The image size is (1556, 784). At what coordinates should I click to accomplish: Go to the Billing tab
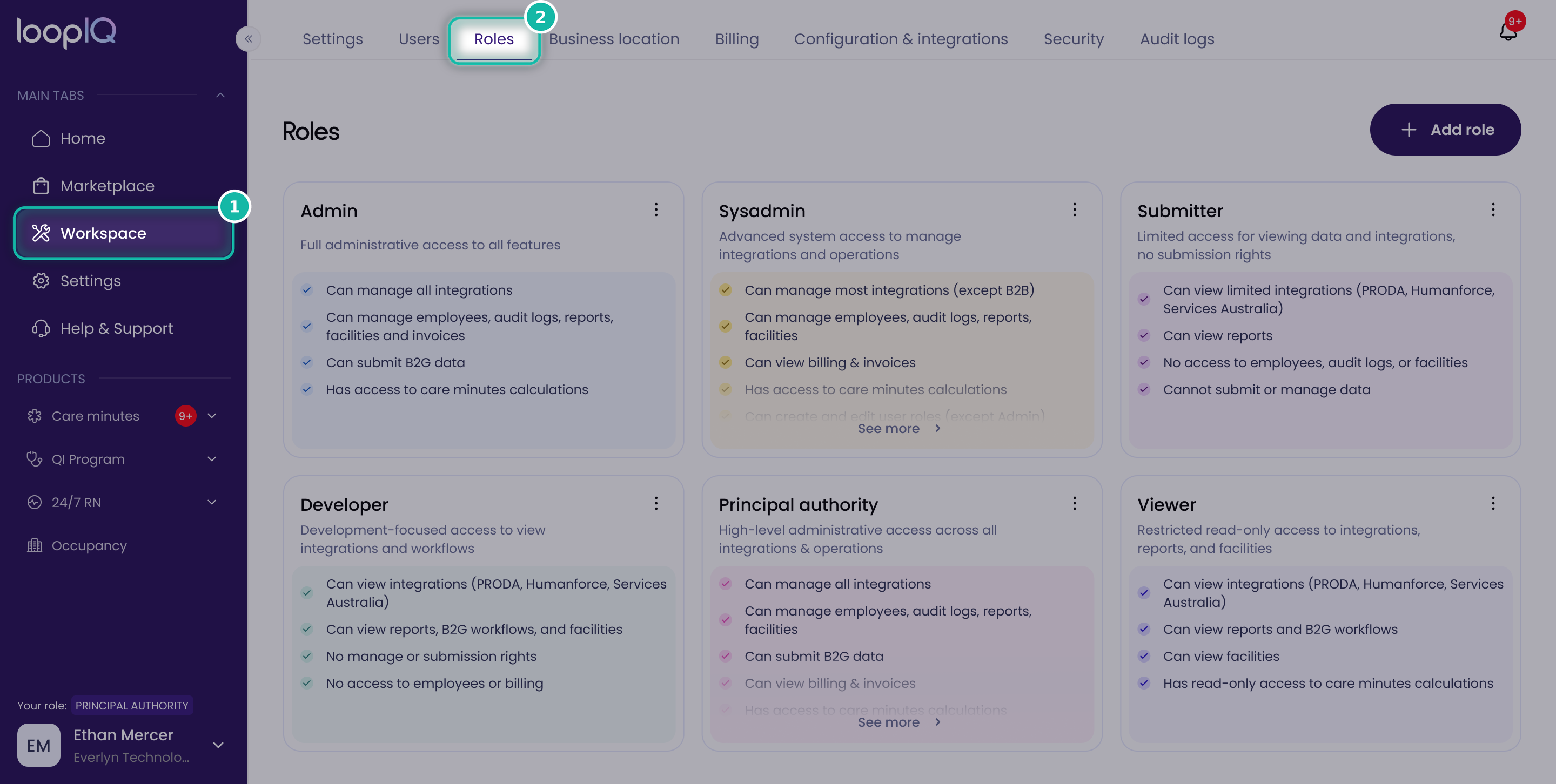coord(737,39)
